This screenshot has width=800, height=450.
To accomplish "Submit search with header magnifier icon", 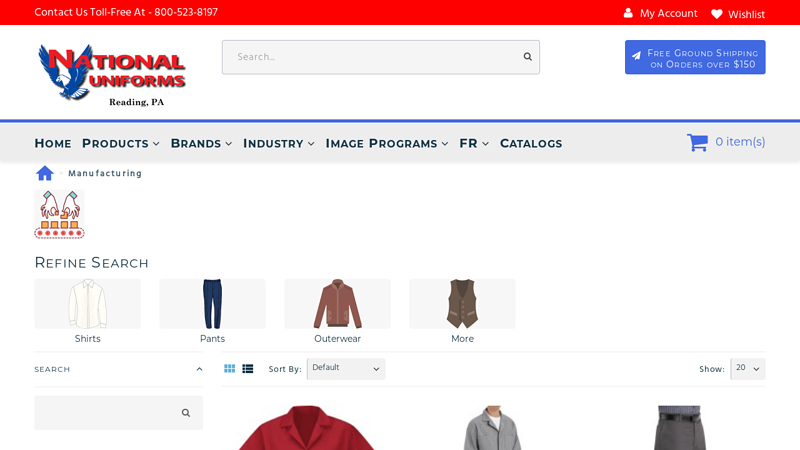I will [528, 57].
